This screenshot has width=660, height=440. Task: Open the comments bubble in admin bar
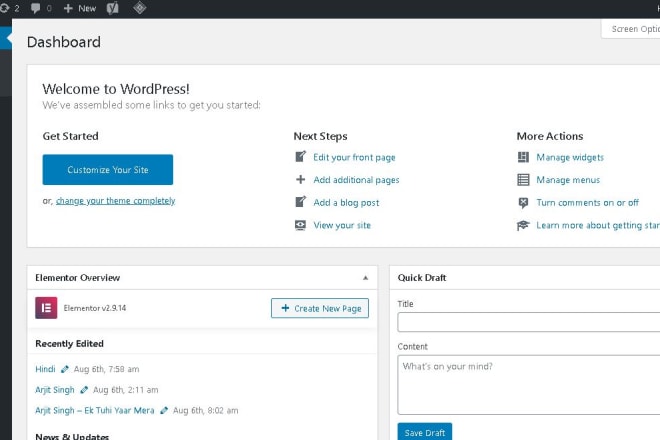(x=41, y=8)
